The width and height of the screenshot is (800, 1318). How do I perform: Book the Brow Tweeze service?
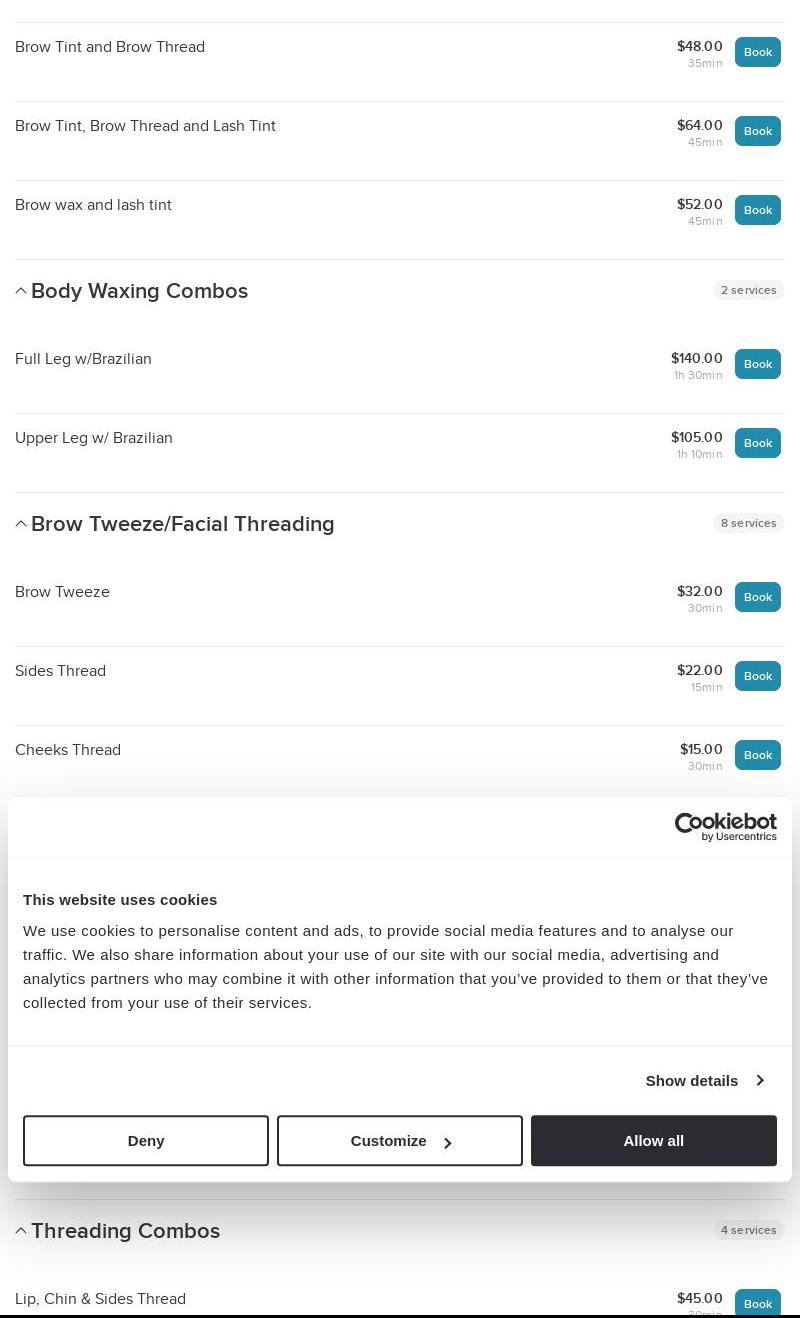[757, 597]
